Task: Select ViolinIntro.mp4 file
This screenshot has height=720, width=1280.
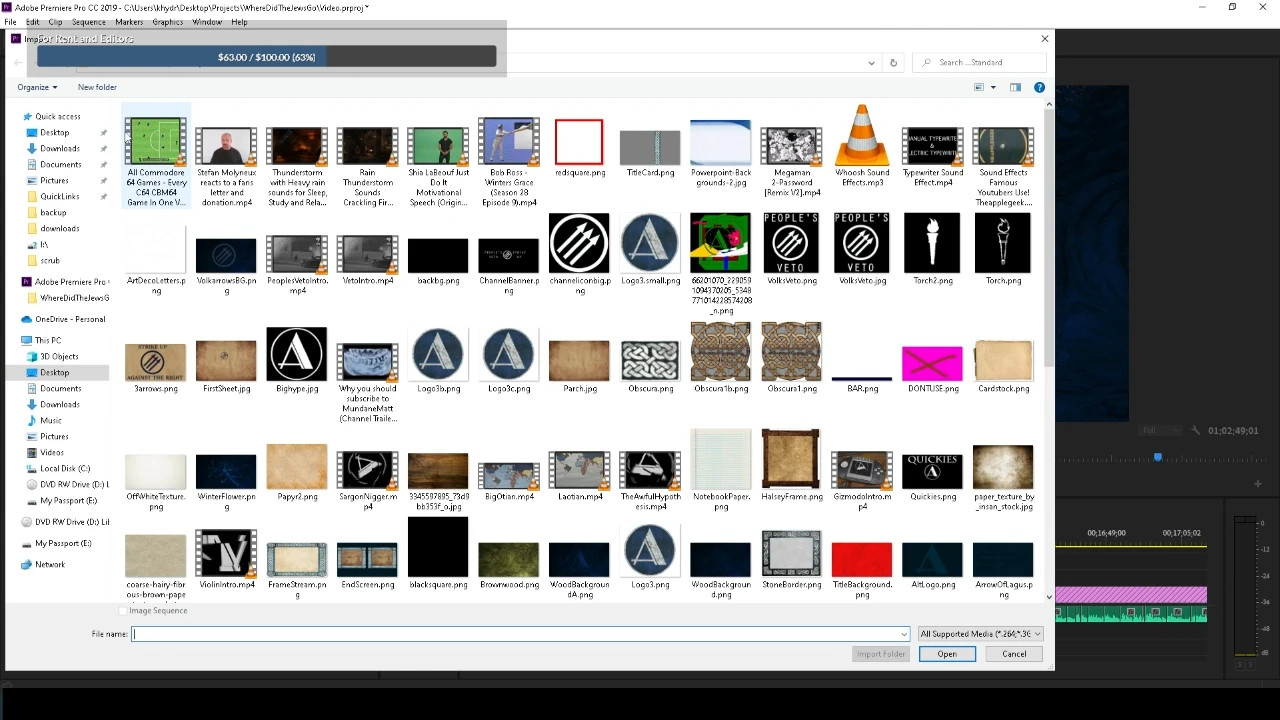Action: [226, 559]
